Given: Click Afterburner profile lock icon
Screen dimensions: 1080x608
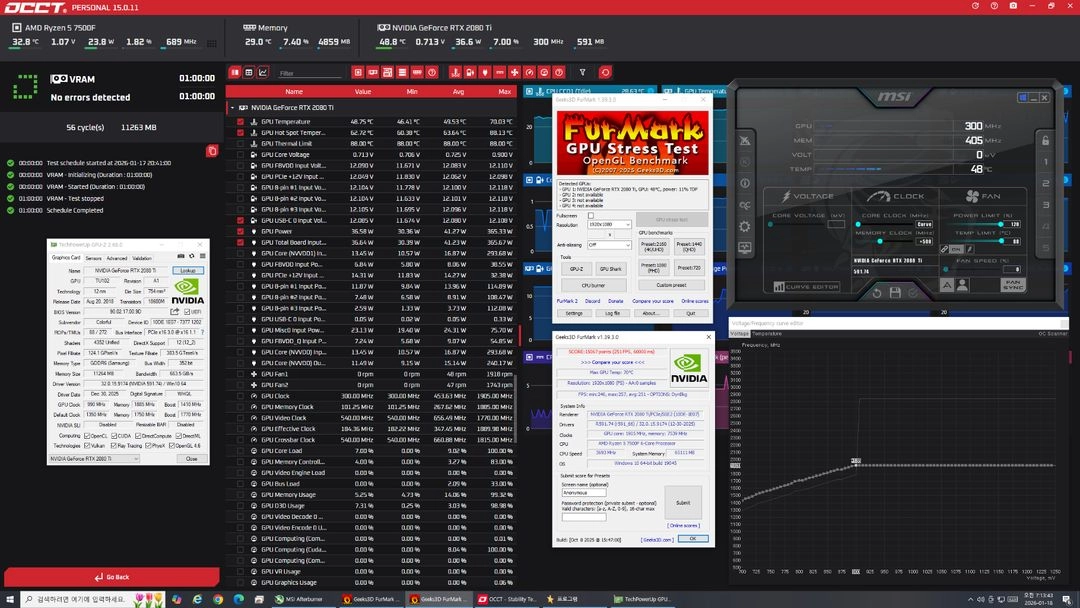Looking at the screenshot, I should point(1045,140).
